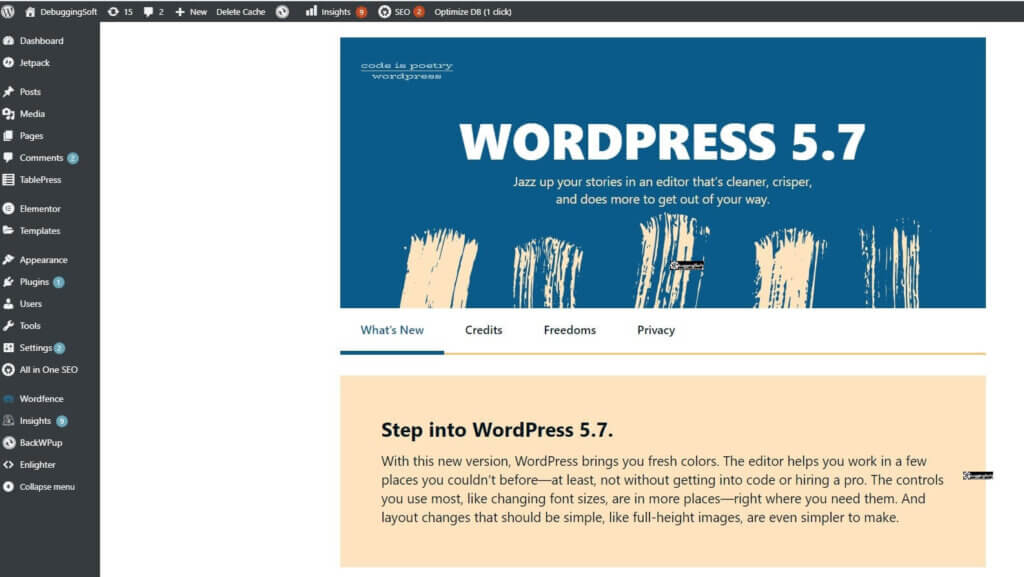Open the Enlighter menu label
Viewport: 1024px width, 577px height.
point(37,465)
